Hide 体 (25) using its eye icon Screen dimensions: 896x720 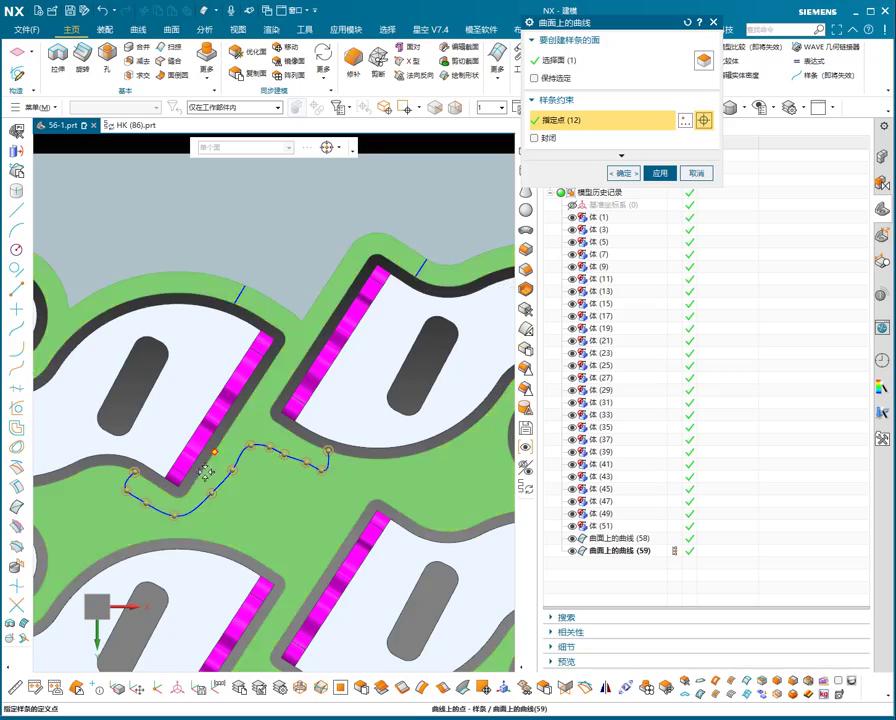573,366
